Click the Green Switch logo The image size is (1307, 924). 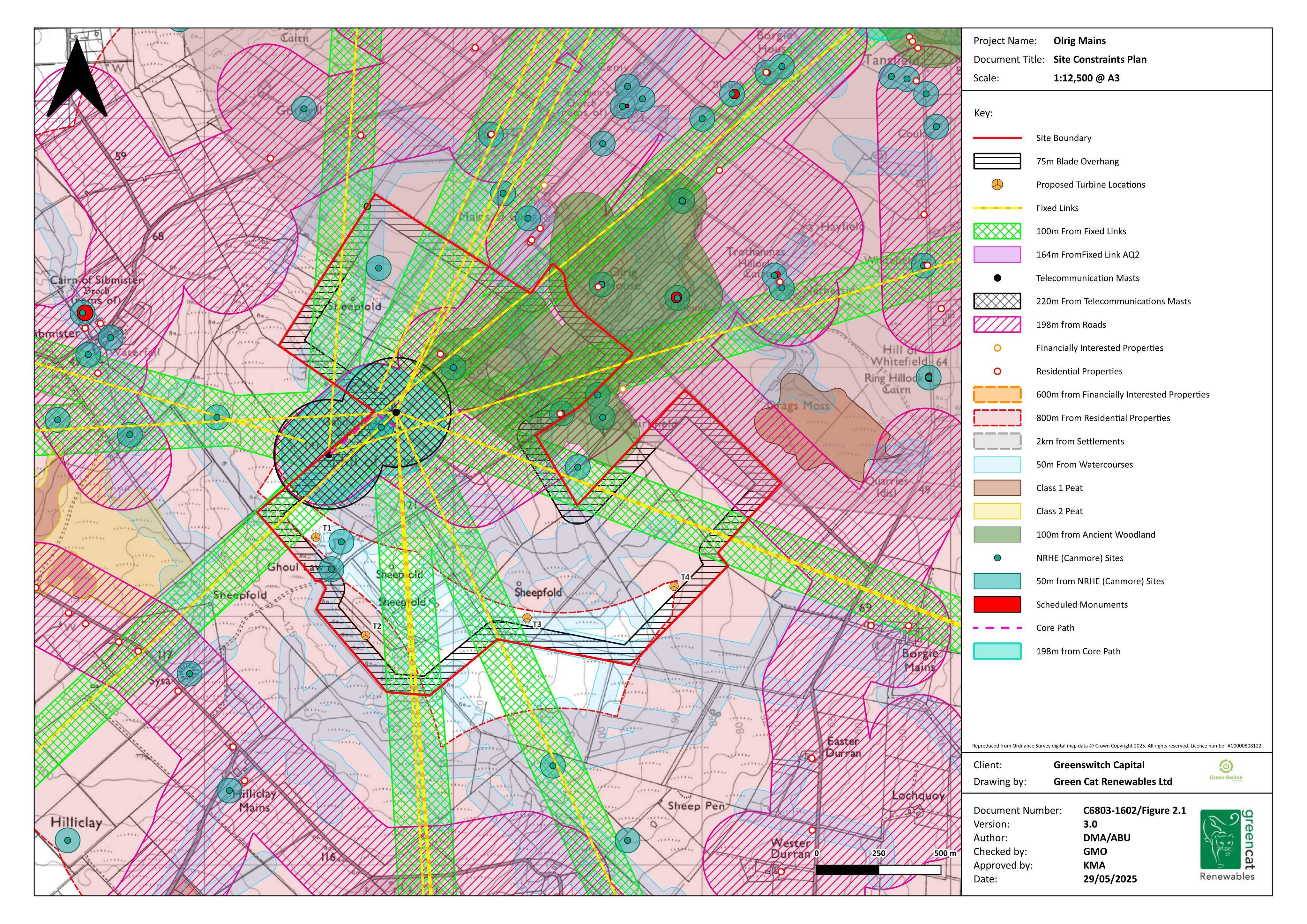1226,771
